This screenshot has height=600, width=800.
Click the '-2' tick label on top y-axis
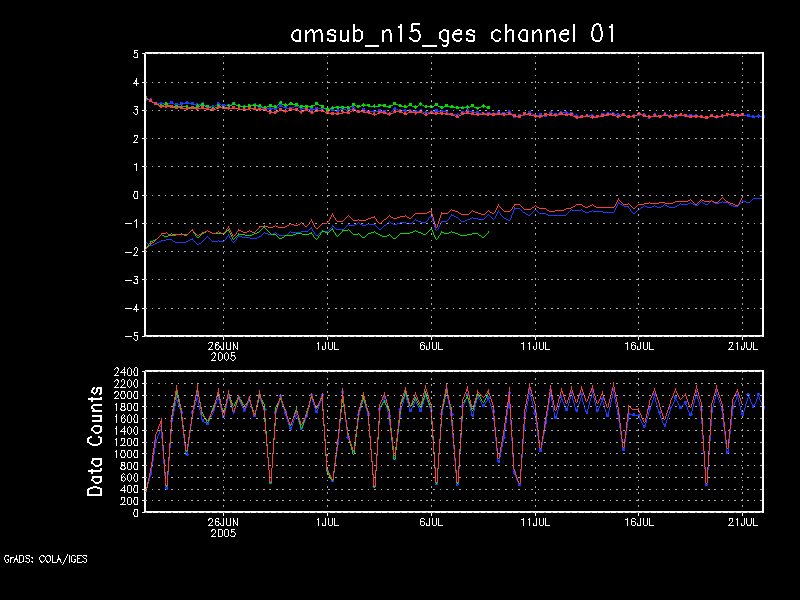coord(132,252)
